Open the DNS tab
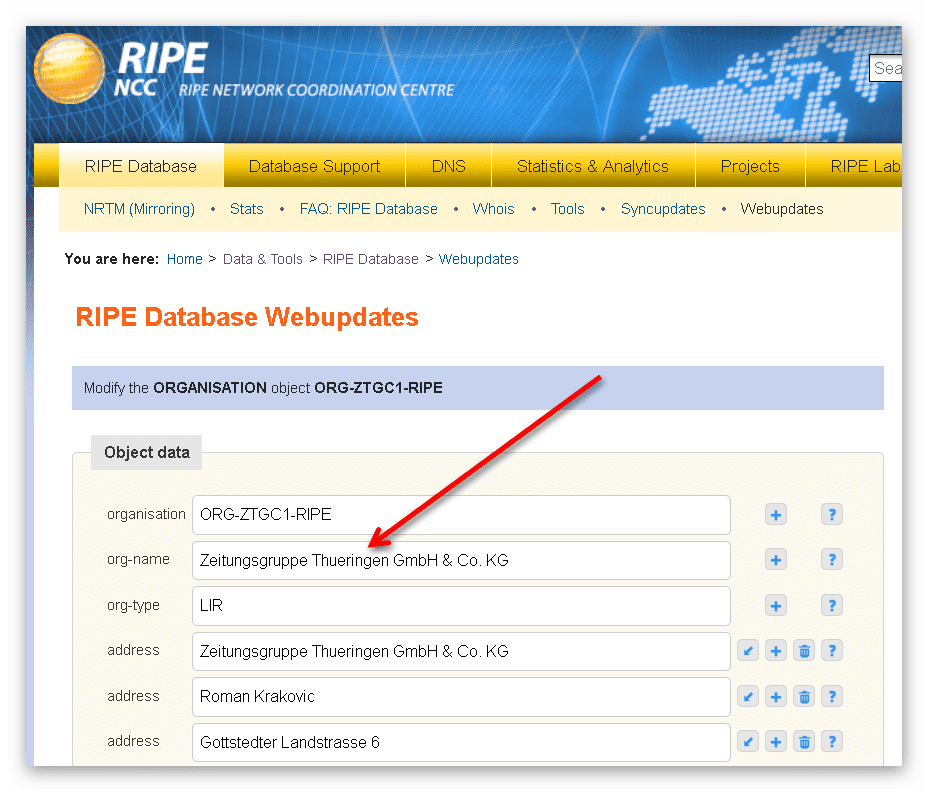 click(448, 166)
